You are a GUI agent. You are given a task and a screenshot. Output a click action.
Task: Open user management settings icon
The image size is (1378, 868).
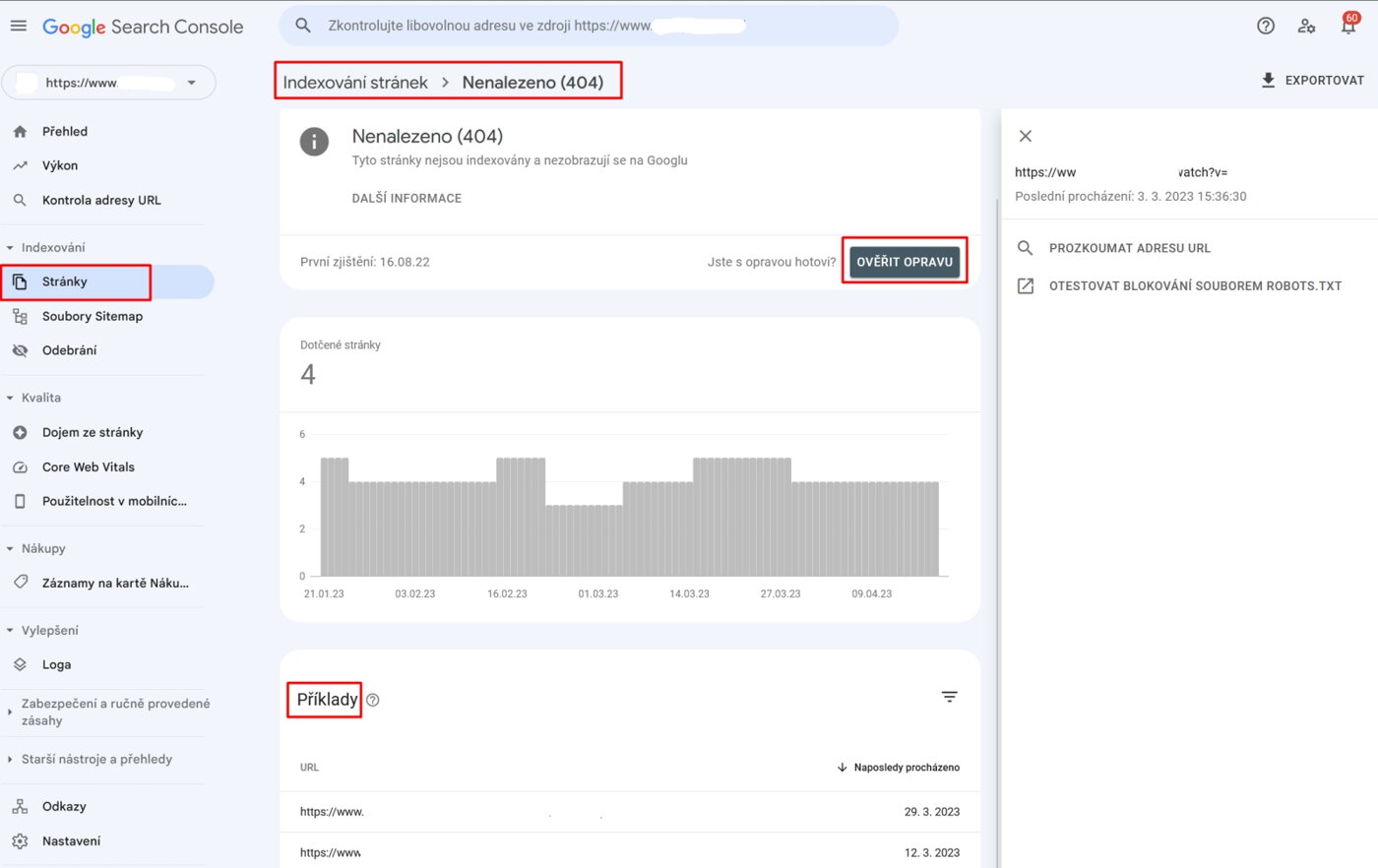coord(1306,26)
